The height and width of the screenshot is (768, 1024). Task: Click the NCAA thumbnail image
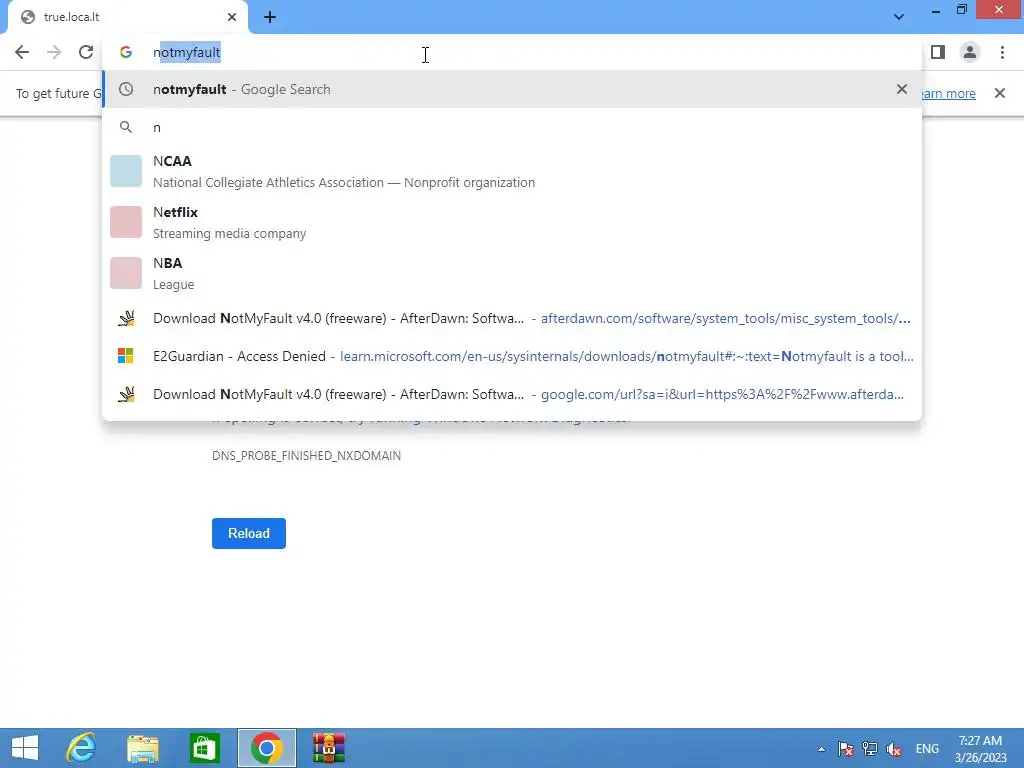(x=126, y=171)
